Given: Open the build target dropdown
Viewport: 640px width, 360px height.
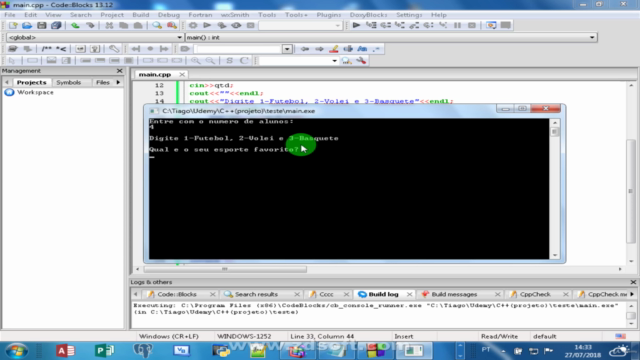Looking at the screenshot, I should (338, 25).
